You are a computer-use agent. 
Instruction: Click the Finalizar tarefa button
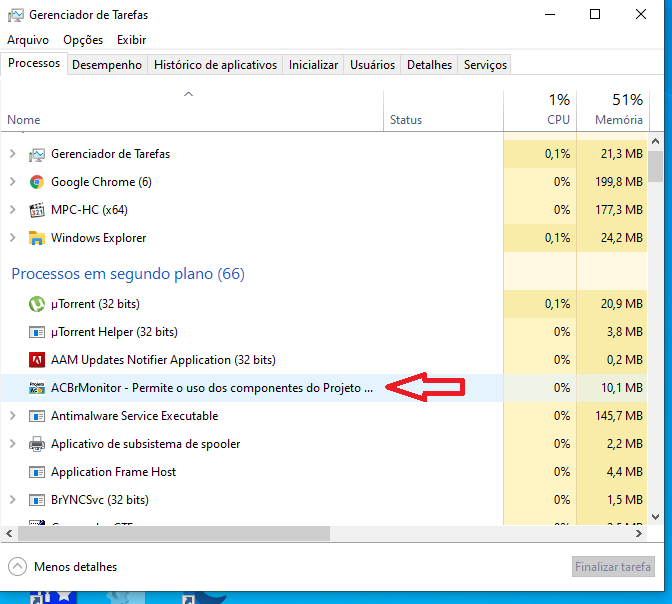click(x=613, y=567)
